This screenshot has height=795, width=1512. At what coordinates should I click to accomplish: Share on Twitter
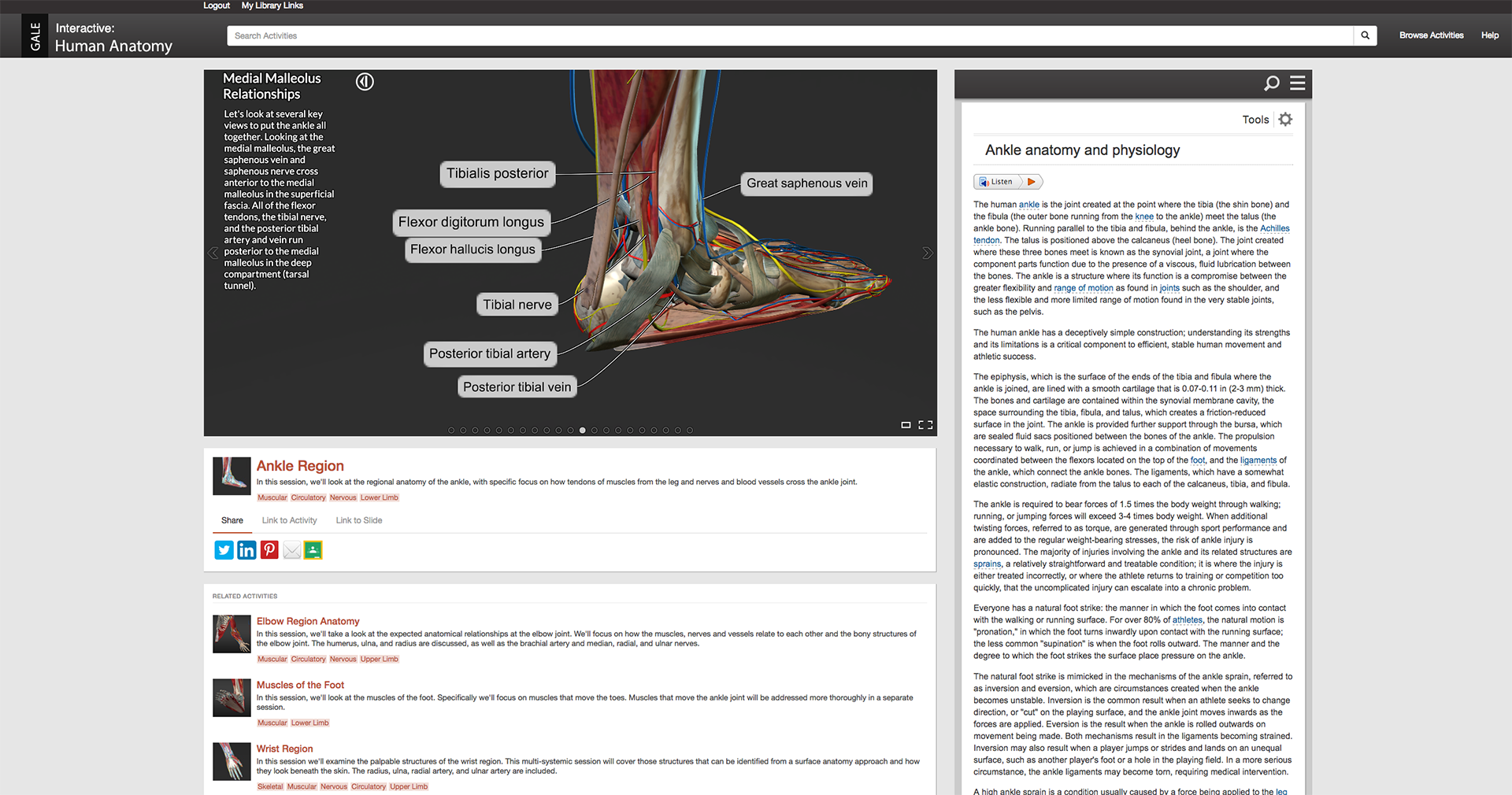tap(224, 550)
